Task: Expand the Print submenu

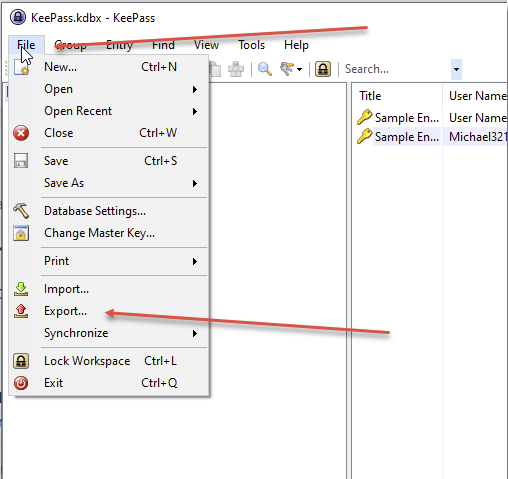Action: tap(110, 261)
